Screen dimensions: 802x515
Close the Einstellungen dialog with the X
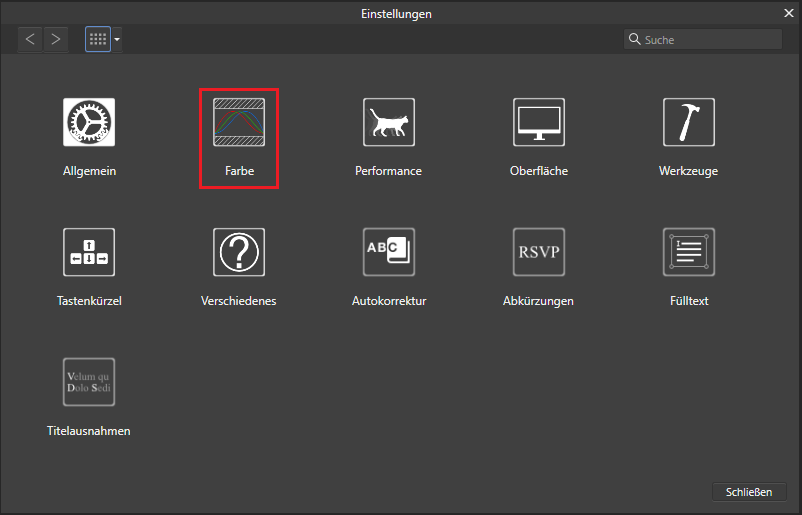click(x=789, y=14)
